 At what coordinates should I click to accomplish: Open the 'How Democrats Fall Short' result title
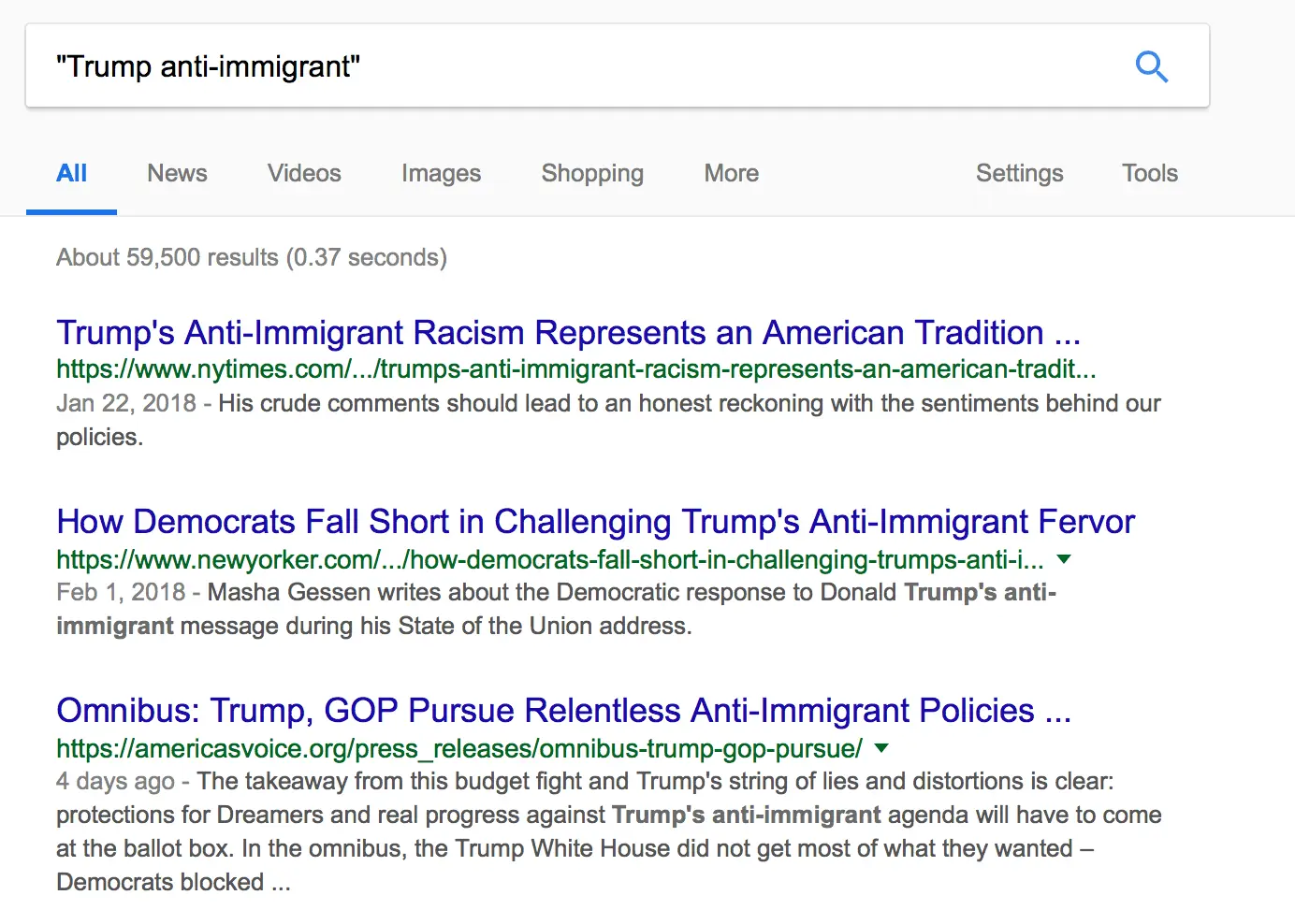(x=595, y=522)
